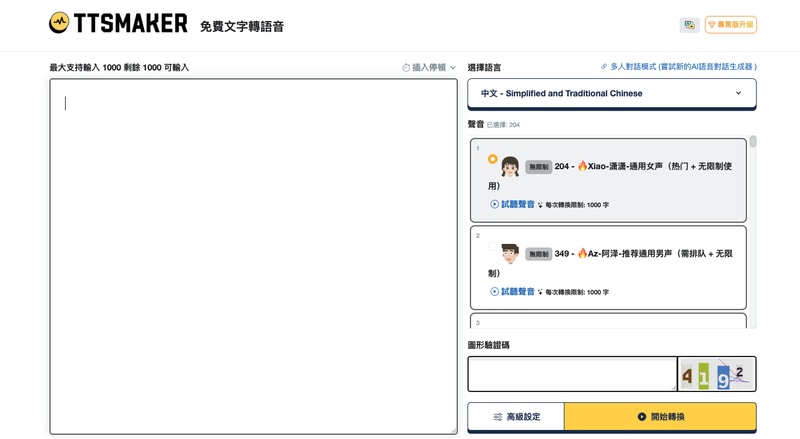Click the 無限制 badge on voice 349
Image resolution: width=800 pixels, height=439 pixels.
coord(538,254)
